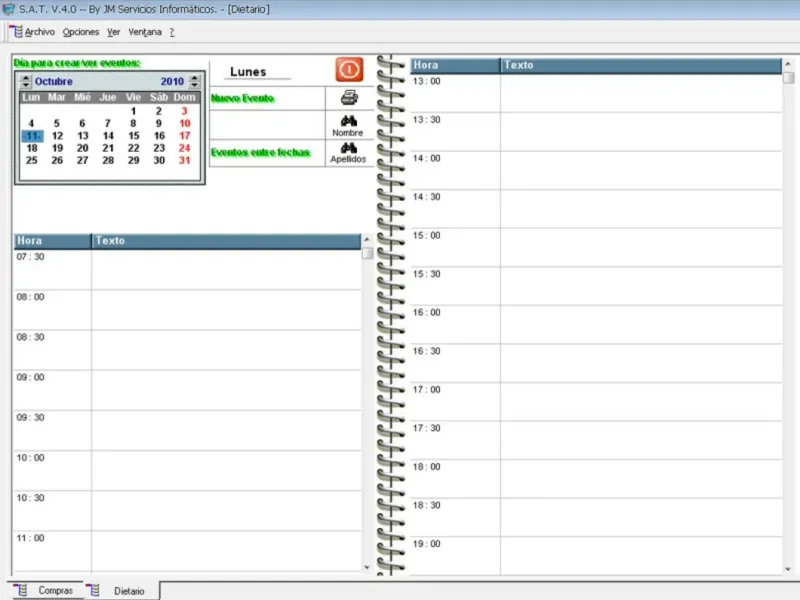
Task: Open the Ventana menu
Action: click(145, 32)
